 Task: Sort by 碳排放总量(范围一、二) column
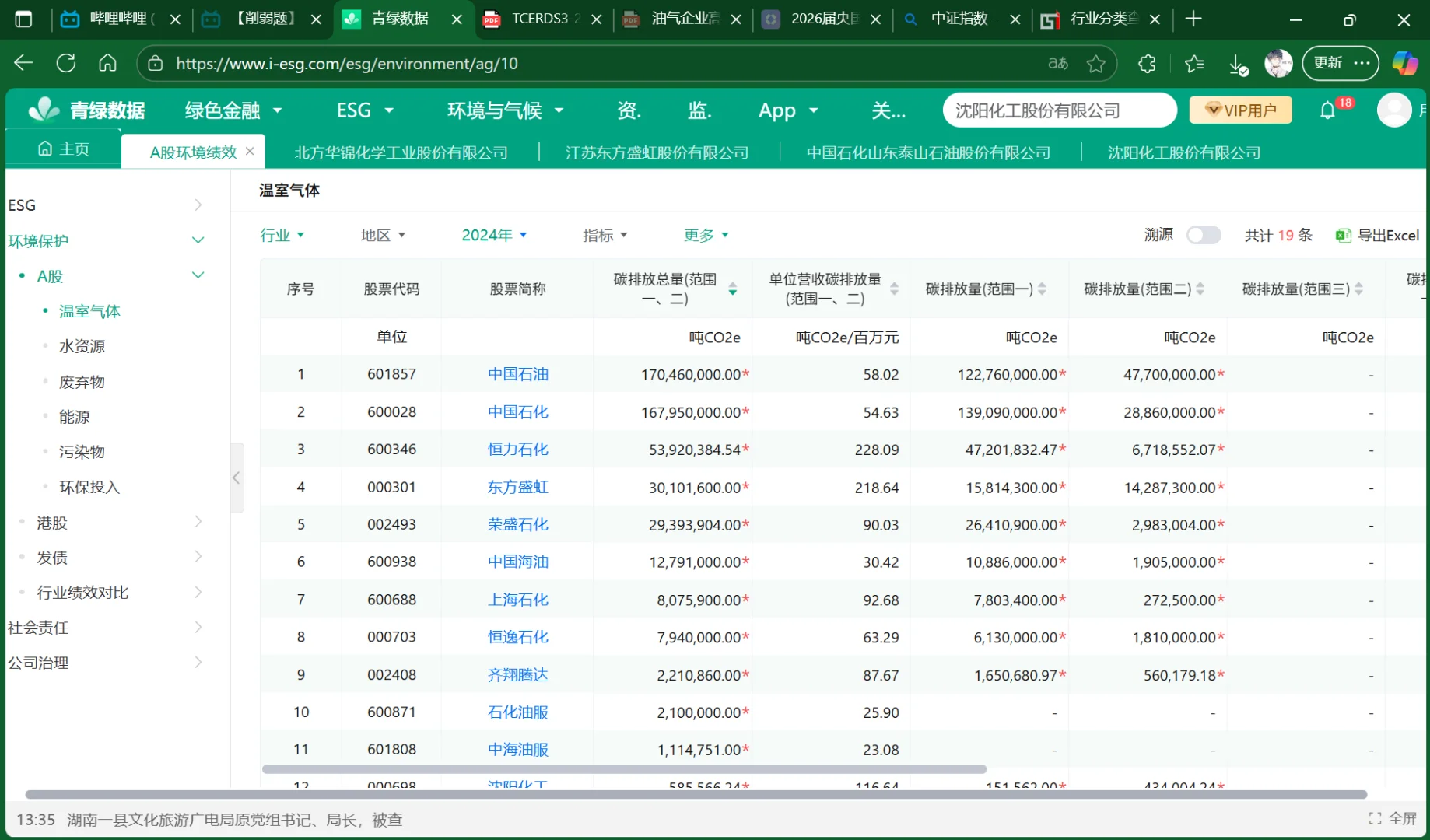click(x=733, y=289)
